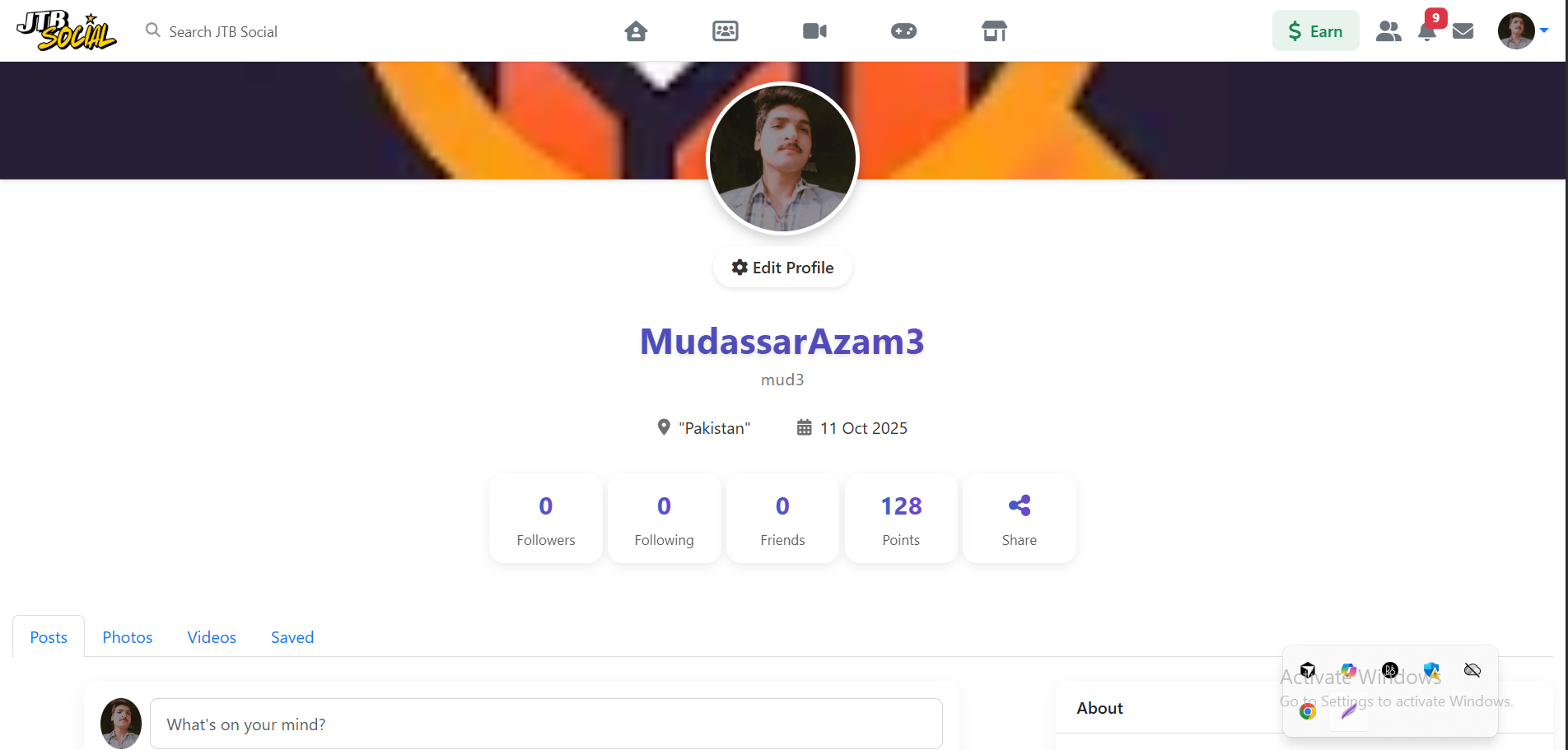This screenshot has width=1568, height=750.
Task: Open the Videos camera icon in navbar
Action: [814, 31]
